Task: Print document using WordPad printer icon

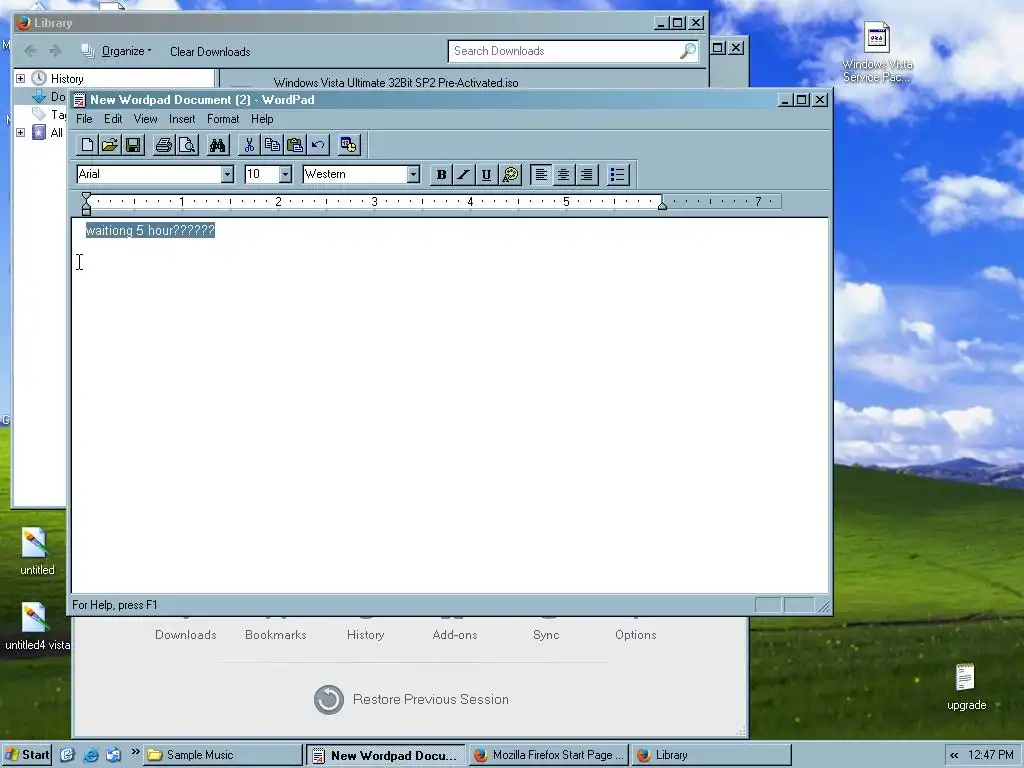Action: pos(163,145)
